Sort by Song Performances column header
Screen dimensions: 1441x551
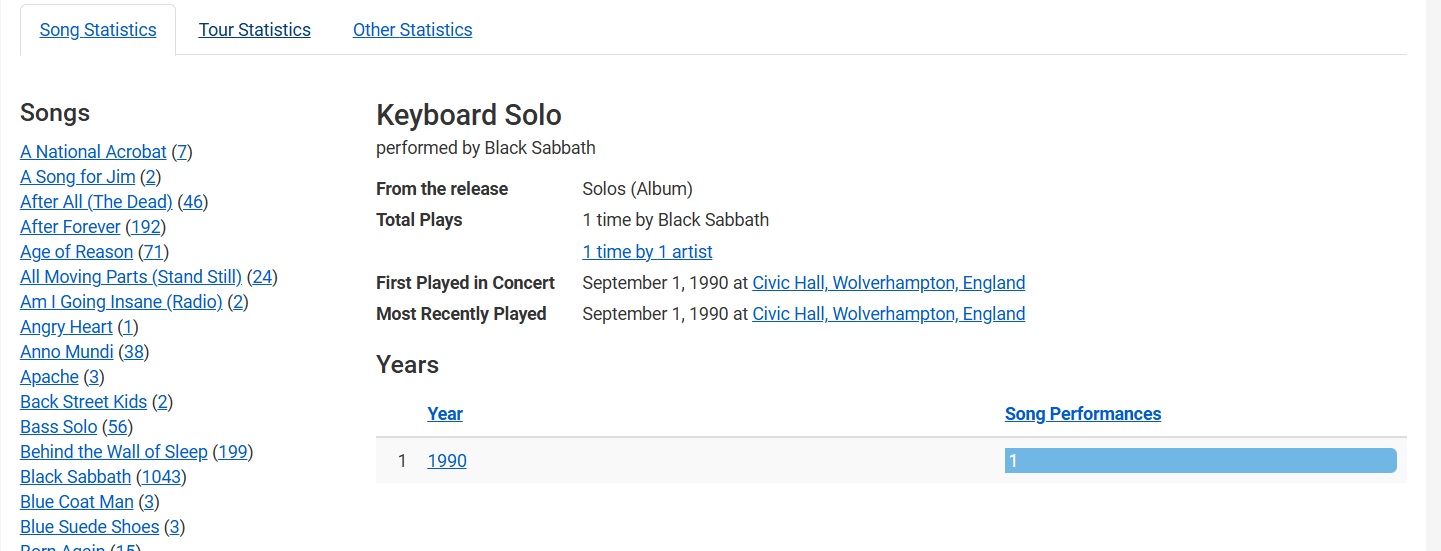tap(1083, 414)
